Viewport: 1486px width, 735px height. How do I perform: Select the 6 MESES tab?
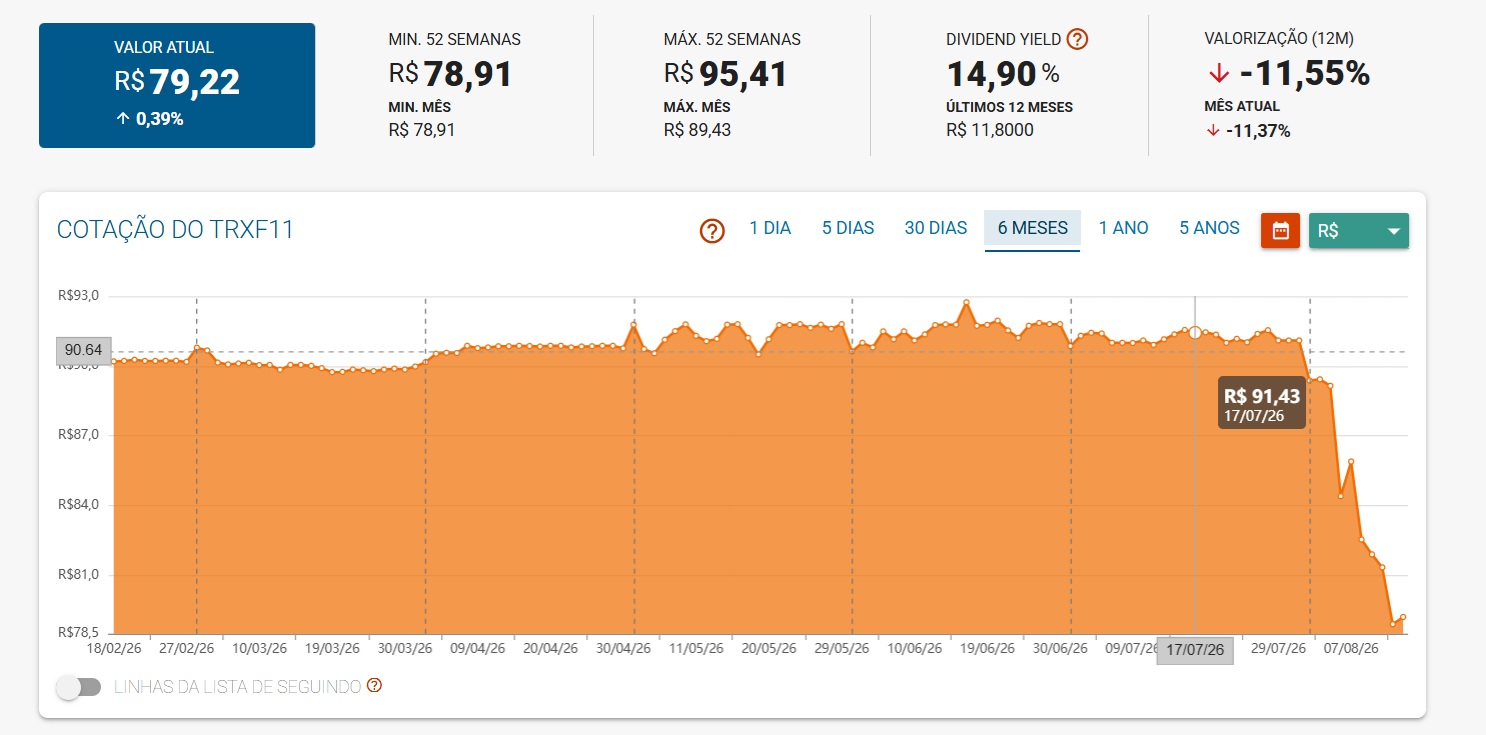click(x=1033, y=228)
